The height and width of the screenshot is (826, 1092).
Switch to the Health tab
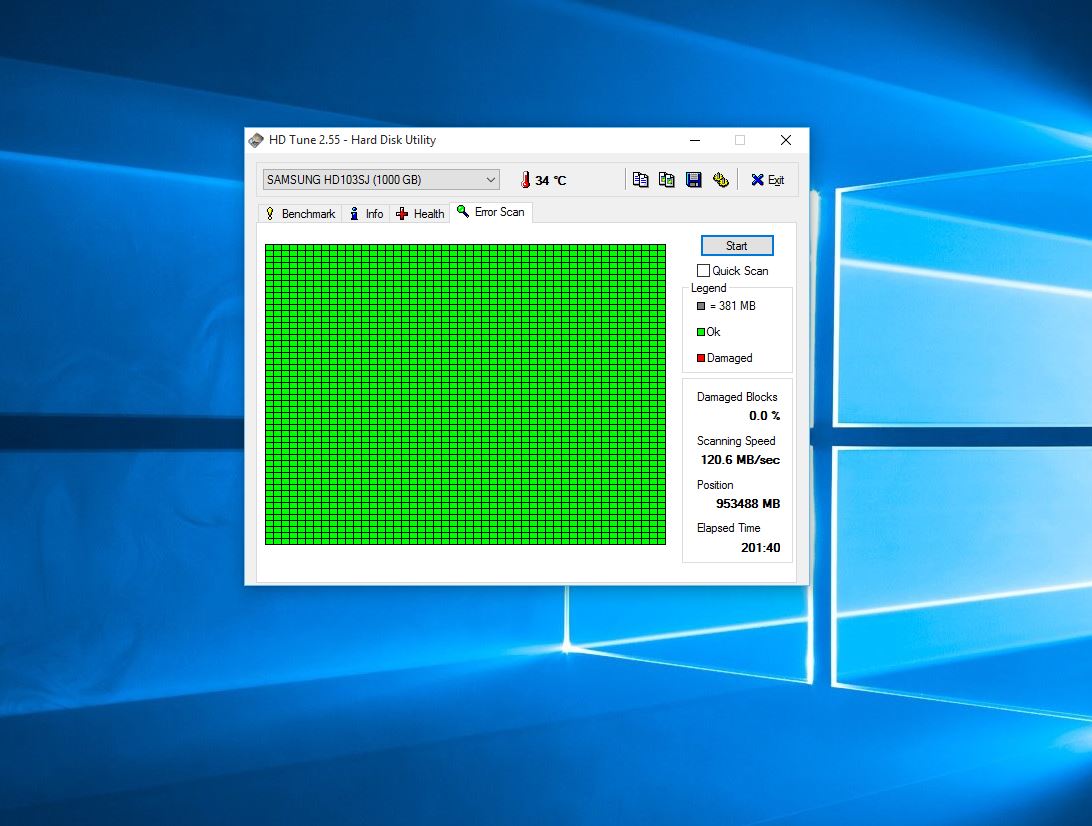pos(420,214)
